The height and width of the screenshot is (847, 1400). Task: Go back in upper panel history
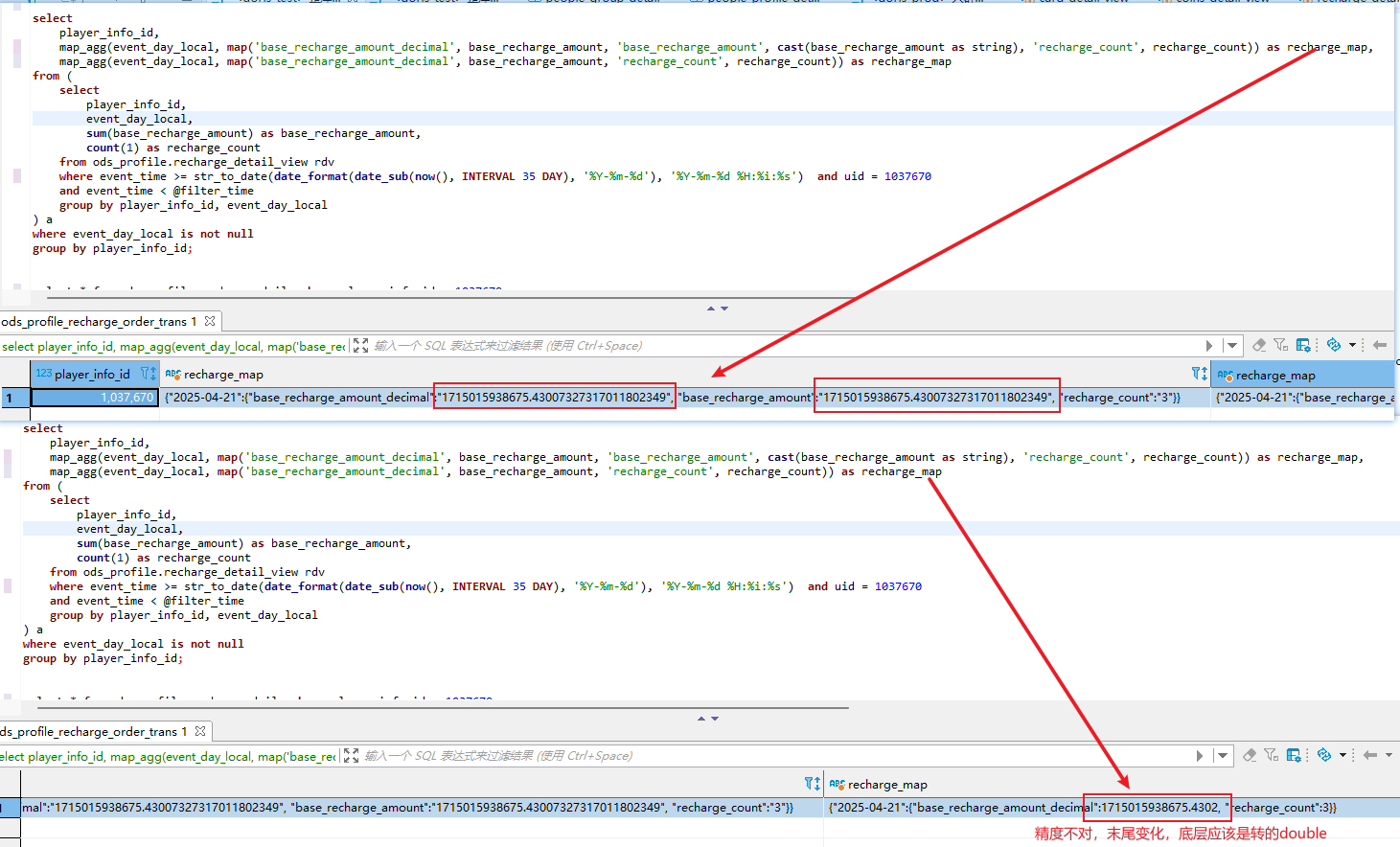[x=1380, y=345]
